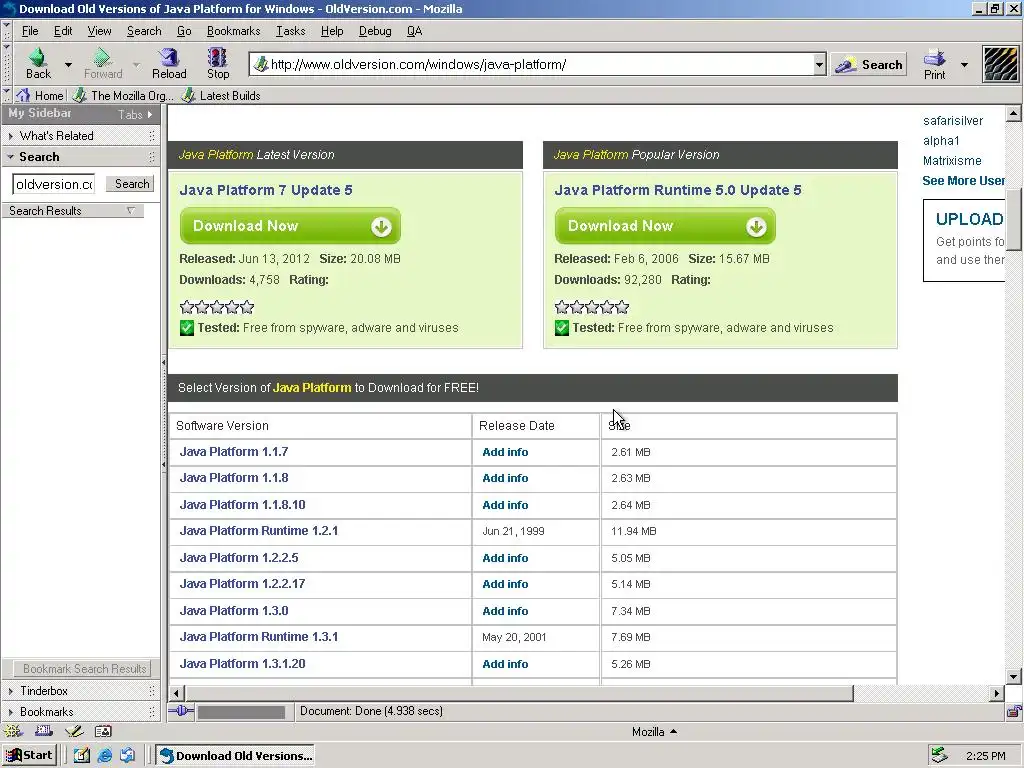Image resolution: width=1024 pixels, height=768 pixels.
Task: Click green arrow icon on Runtime 5.0 download
Action: click(756, 227)
